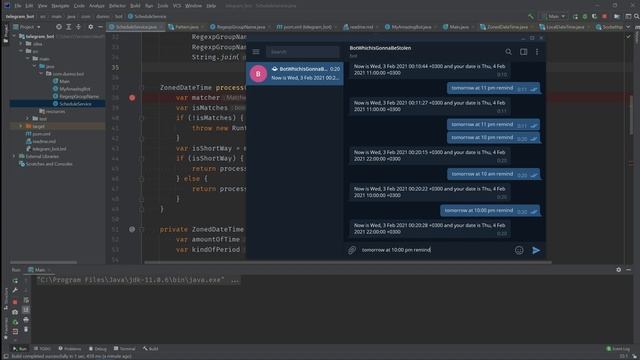Click the debug bug icon in toolbar
Screen dimensions: 640x360
(x=585, y=16)
